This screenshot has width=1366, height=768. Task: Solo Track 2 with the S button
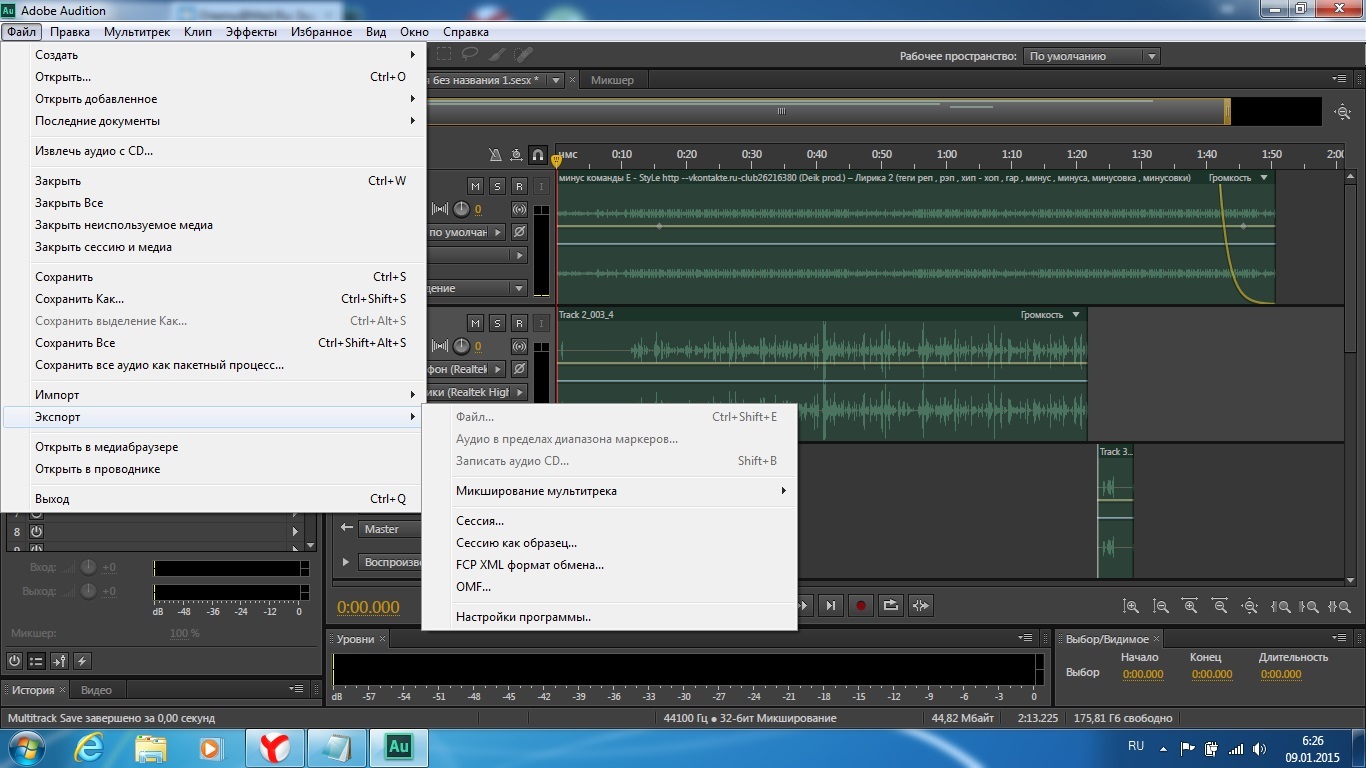click(x=497, y=323)
